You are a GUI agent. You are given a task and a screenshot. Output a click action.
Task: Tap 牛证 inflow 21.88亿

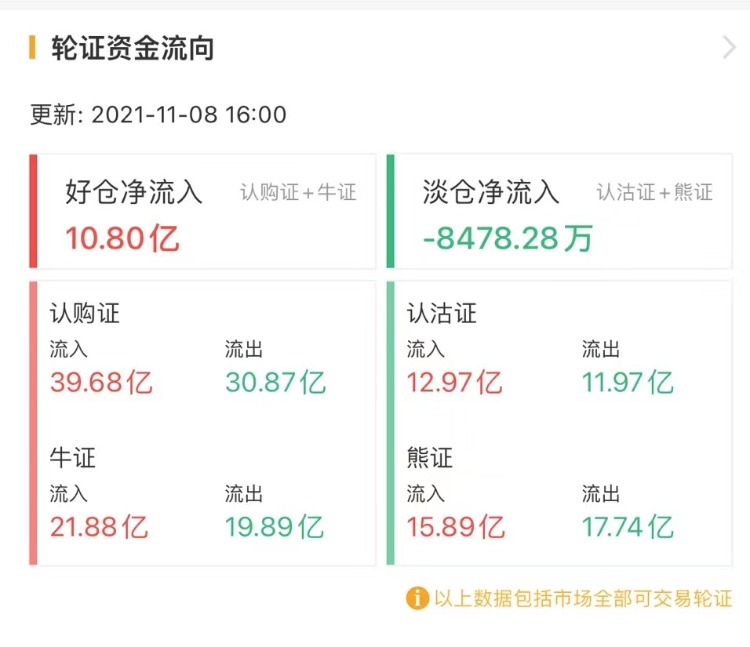pos(99,526)
